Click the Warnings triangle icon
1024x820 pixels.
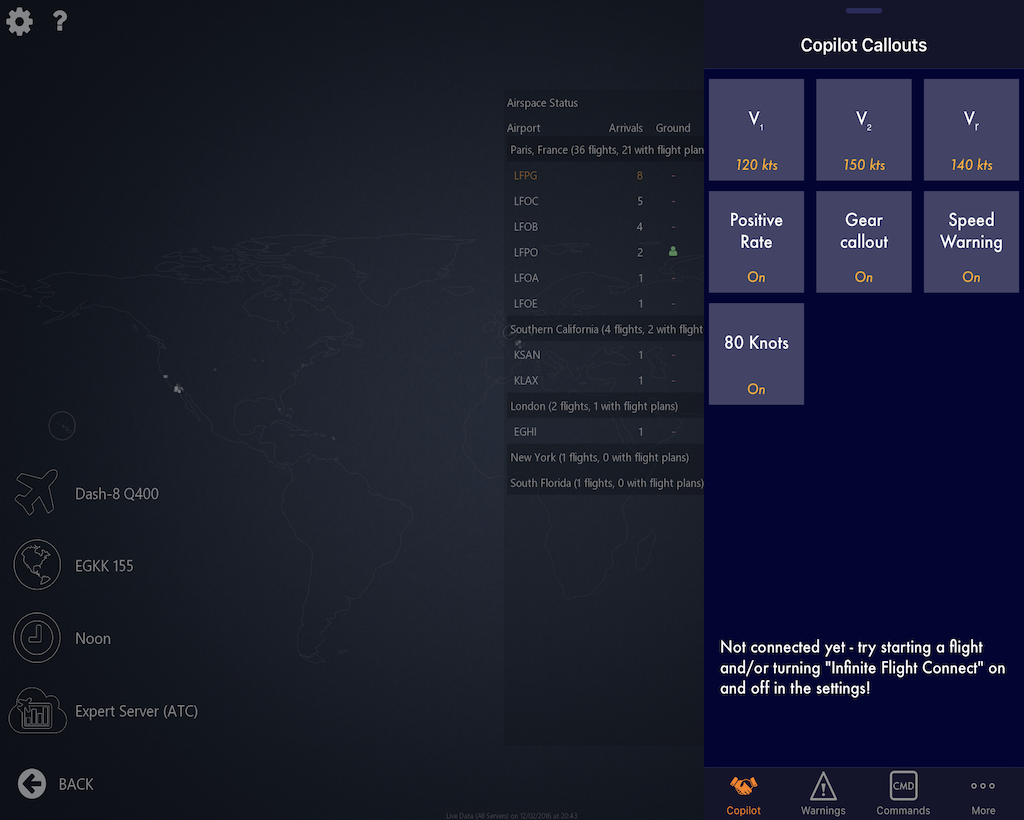point(823,786)
